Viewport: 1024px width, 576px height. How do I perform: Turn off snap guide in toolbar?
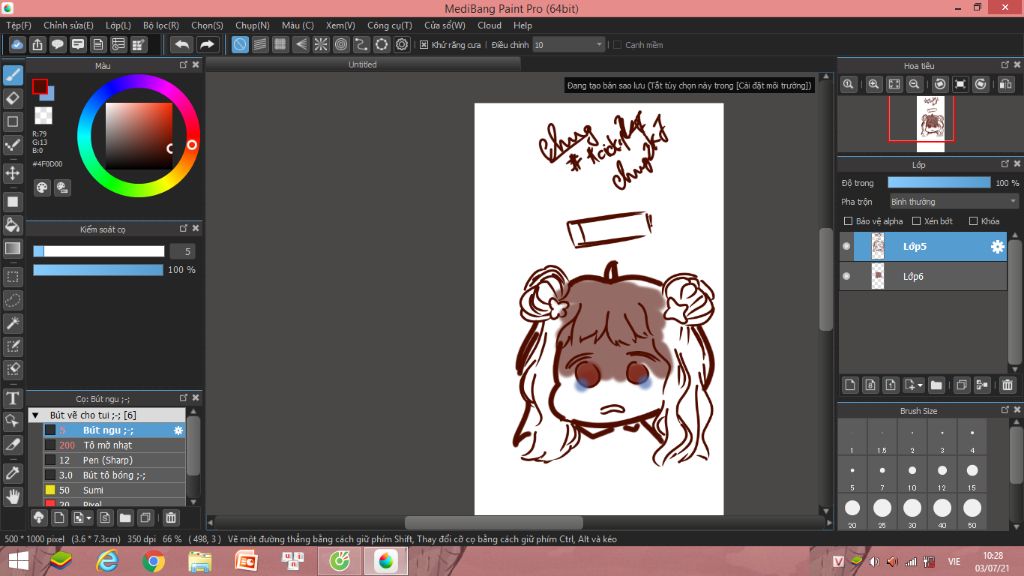240,44
